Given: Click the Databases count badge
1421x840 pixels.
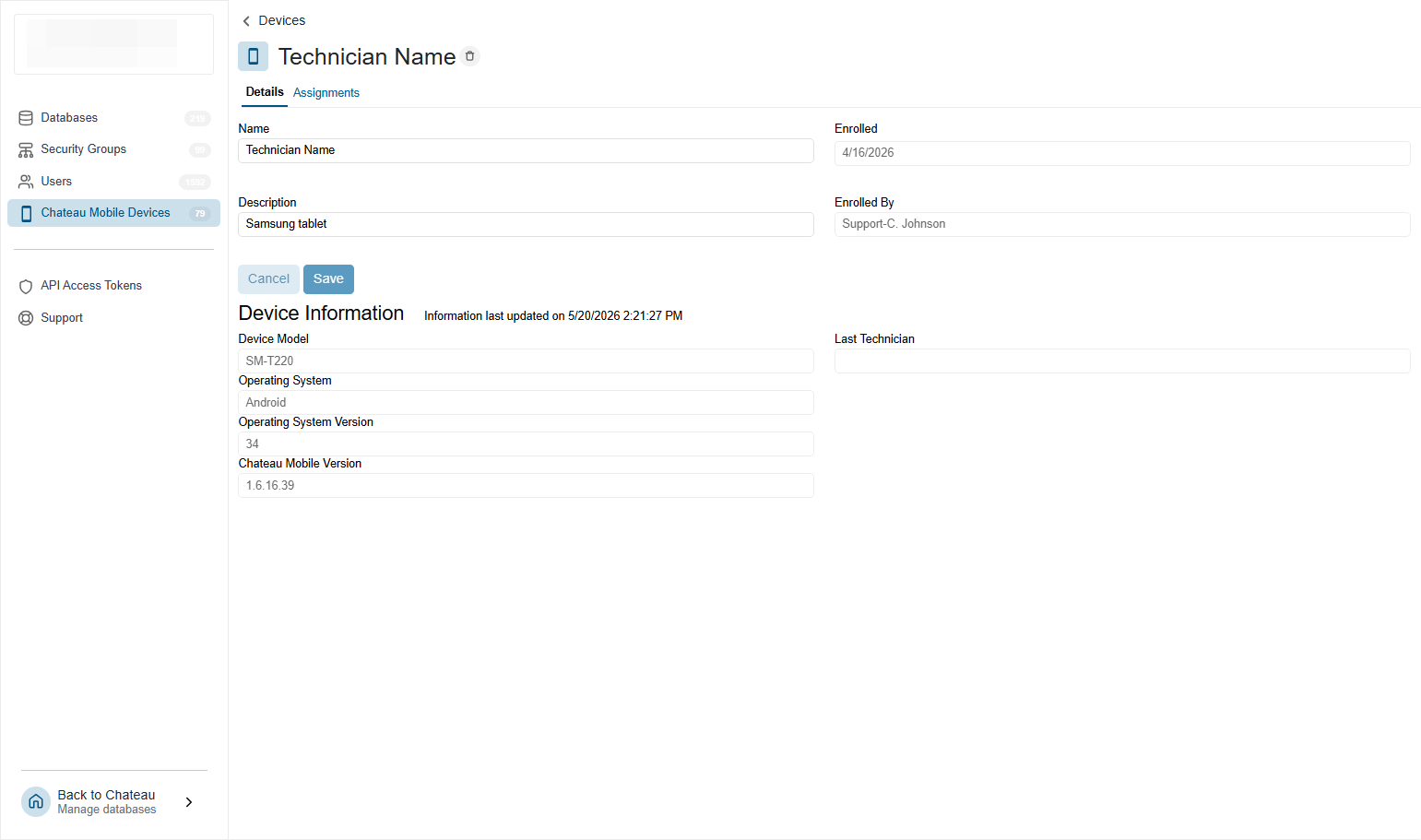Looking at the screenshot, I should pyautogui.click(x=197, y=118).
